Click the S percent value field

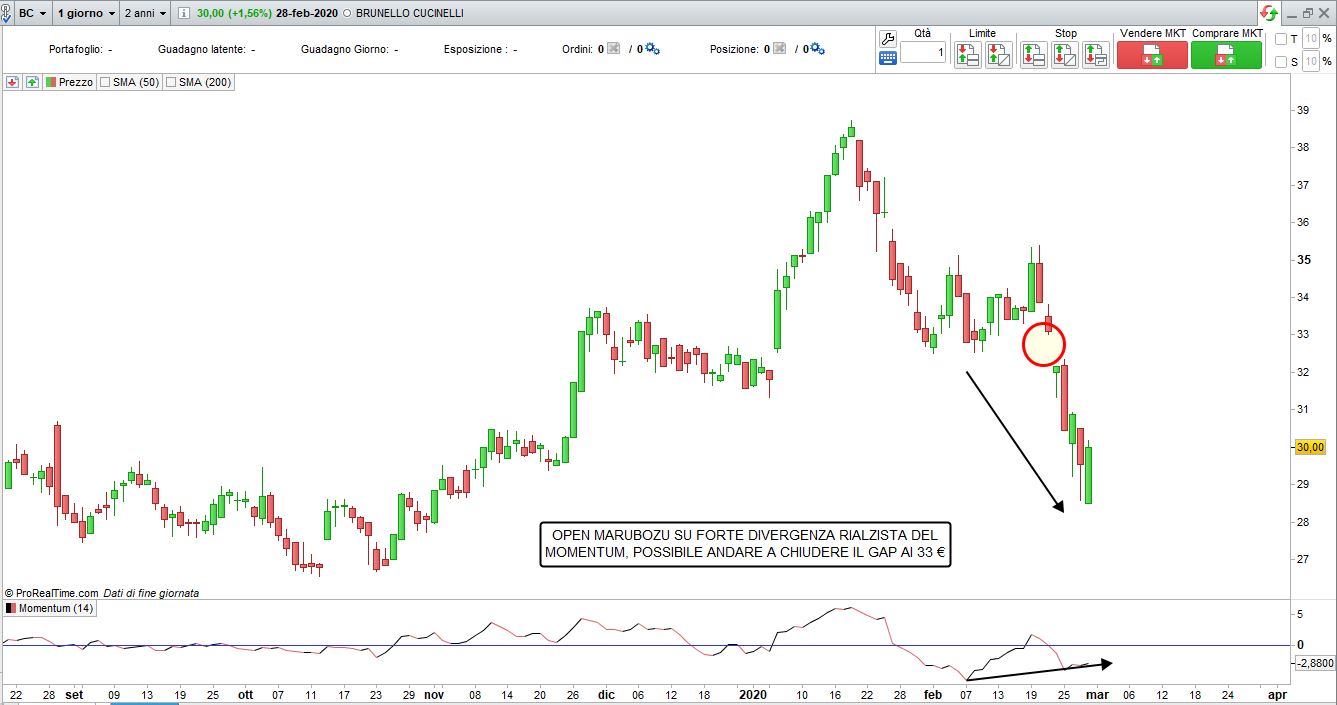(1311, 62)
